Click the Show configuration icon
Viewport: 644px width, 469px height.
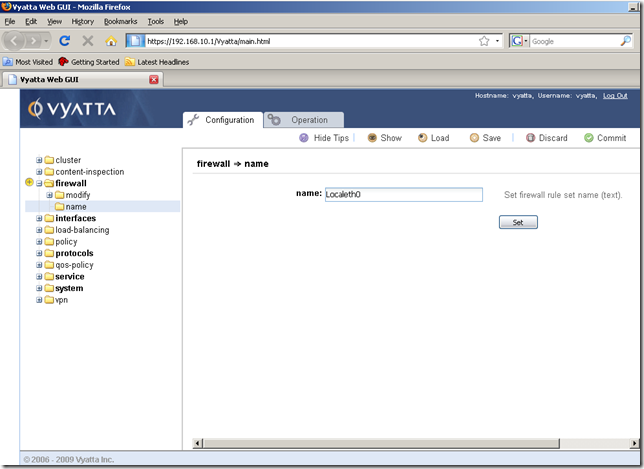(x=372, y=138)
